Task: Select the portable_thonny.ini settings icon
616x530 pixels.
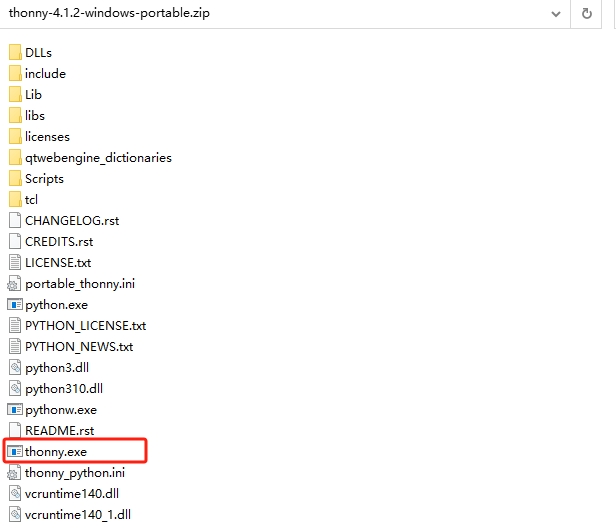Action: point(14,284)
